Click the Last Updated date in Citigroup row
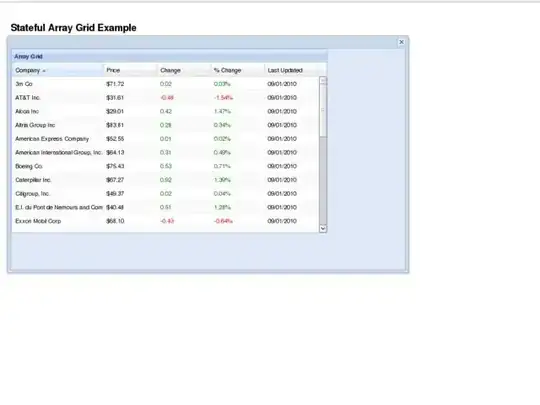 pyautogui.click(x=282, y=194)
